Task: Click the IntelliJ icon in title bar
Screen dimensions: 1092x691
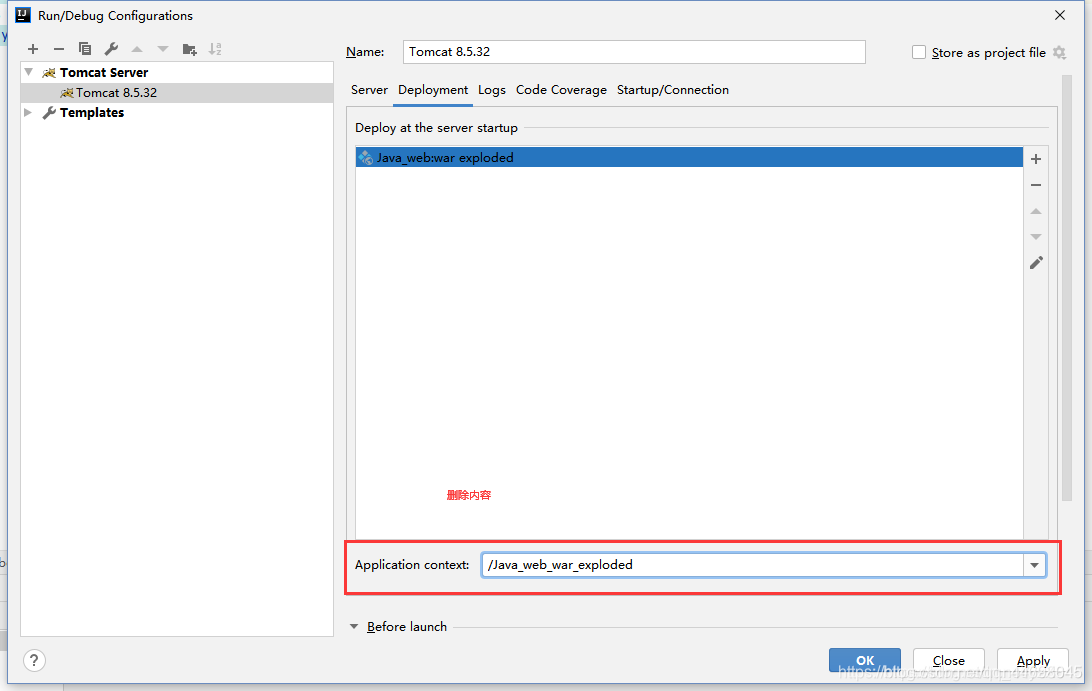Action: (x=23, y=15)
